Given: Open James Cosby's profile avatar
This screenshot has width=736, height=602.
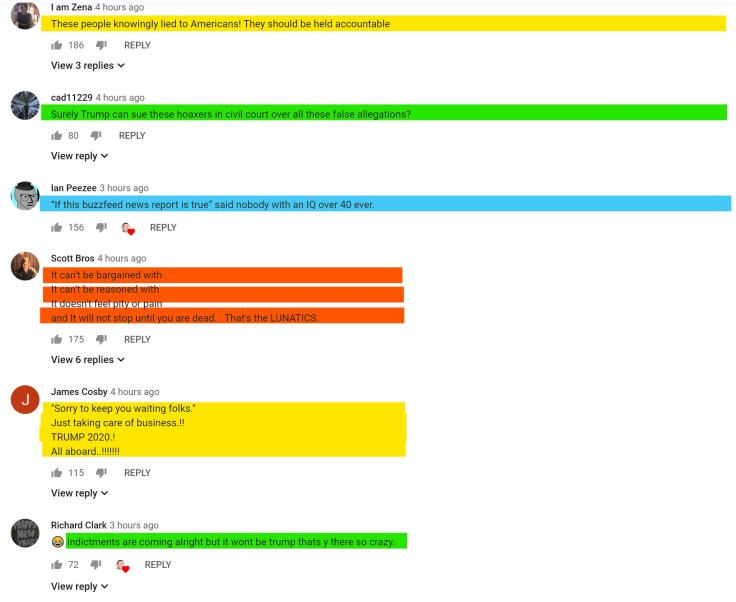Looking at the screenshot, I should click(x=25, y=401).
